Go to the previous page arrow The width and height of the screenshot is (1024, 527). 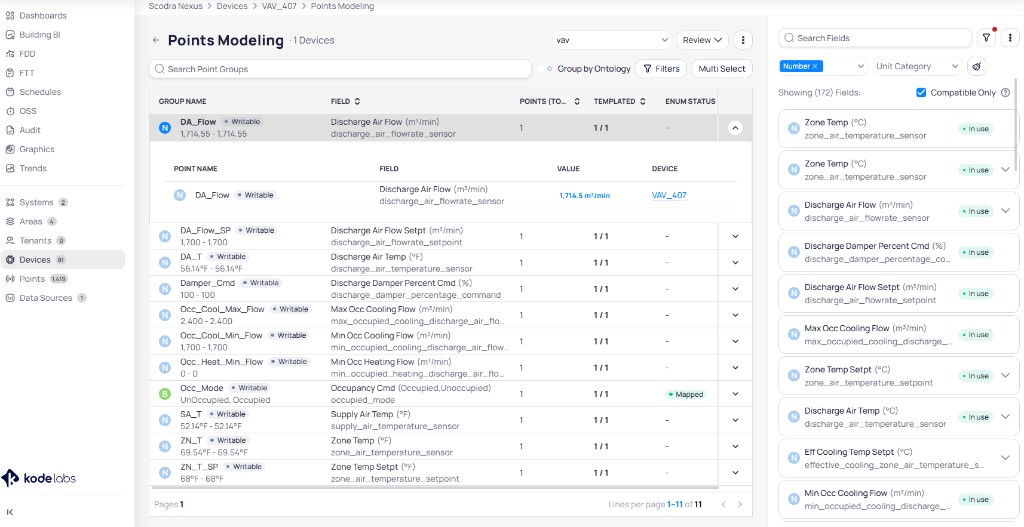724,504
